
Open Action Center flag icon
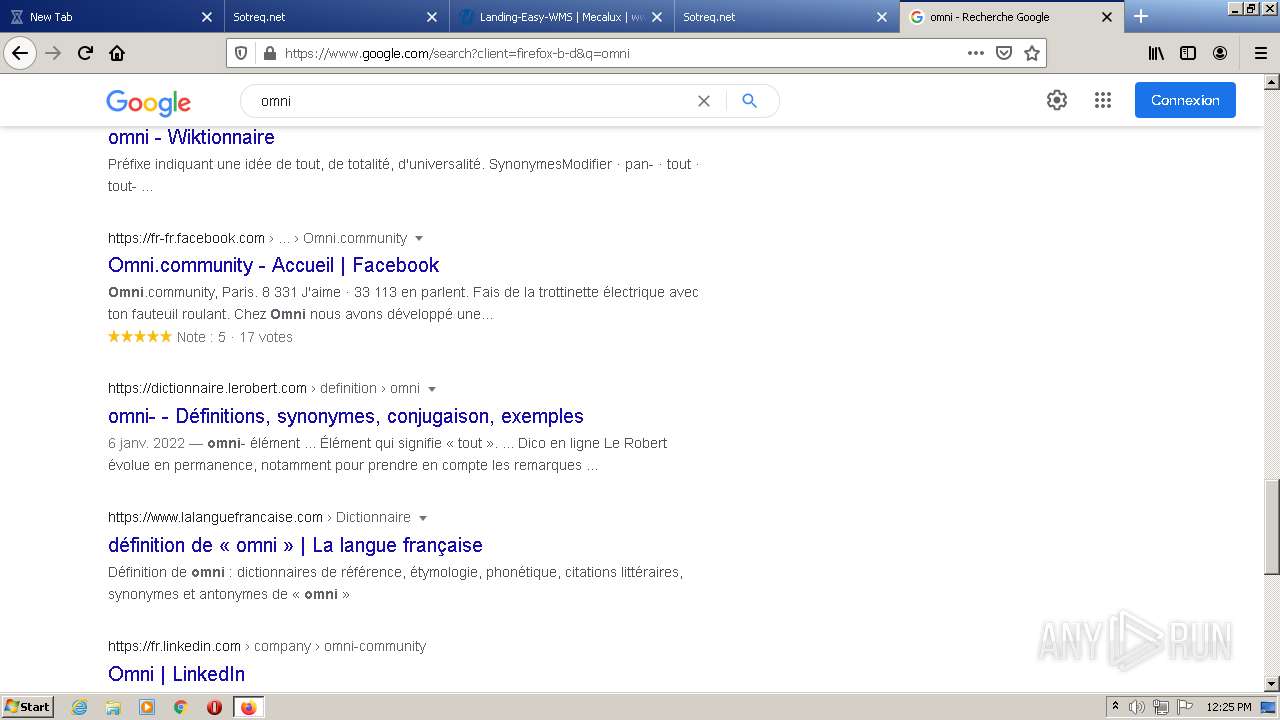click(1185, 707)
